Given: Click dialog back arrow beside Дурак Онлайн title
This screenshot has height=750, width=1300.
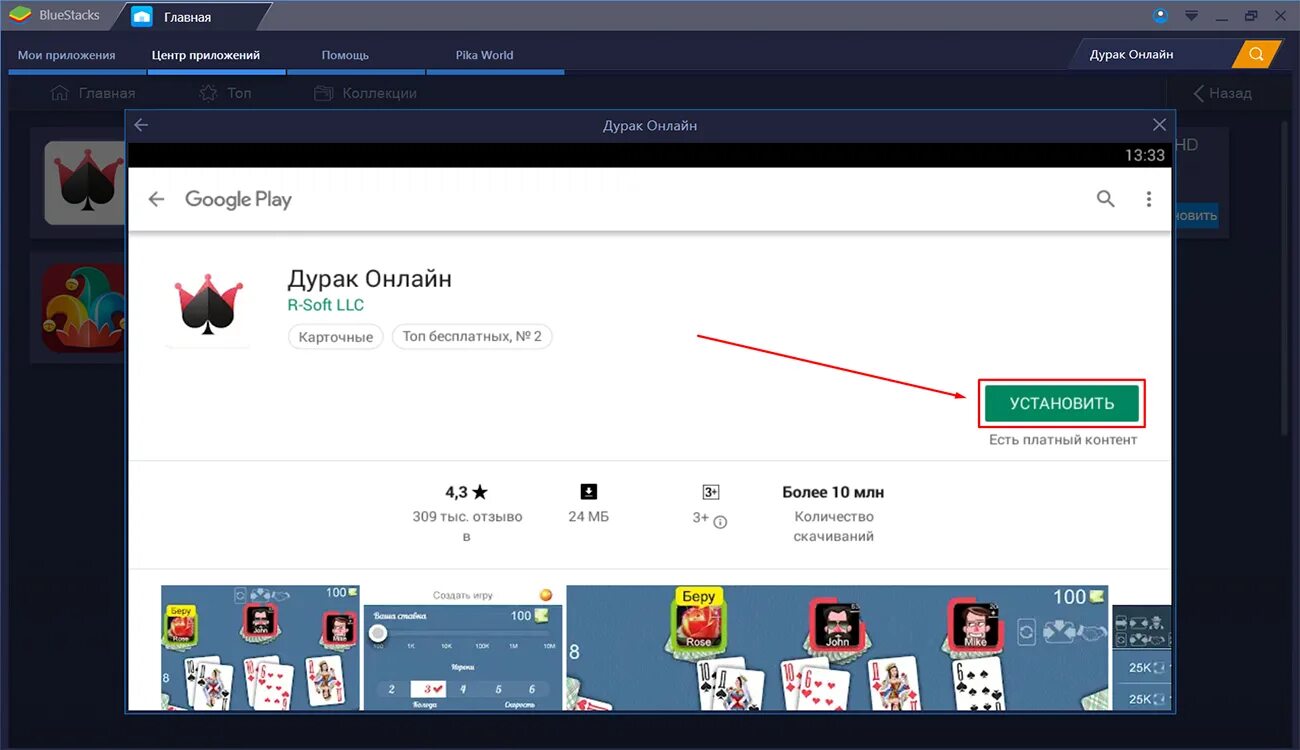Looking at the screenshot, I should 141,125.
